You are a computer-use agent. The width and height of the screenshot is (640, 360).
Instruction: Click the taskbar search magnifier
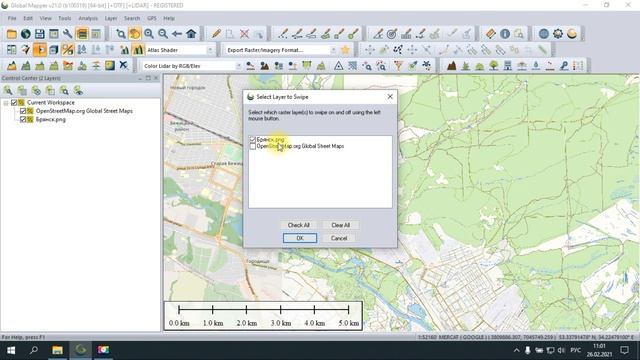(34, 350)
